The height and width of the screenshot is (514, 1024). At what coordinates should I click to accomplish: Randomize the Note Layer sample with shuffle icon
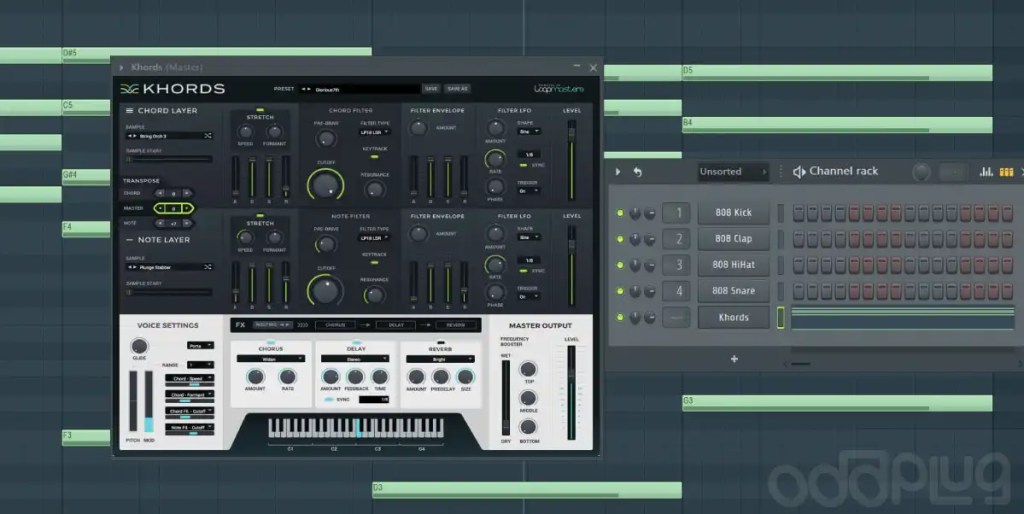click(207, 266)
